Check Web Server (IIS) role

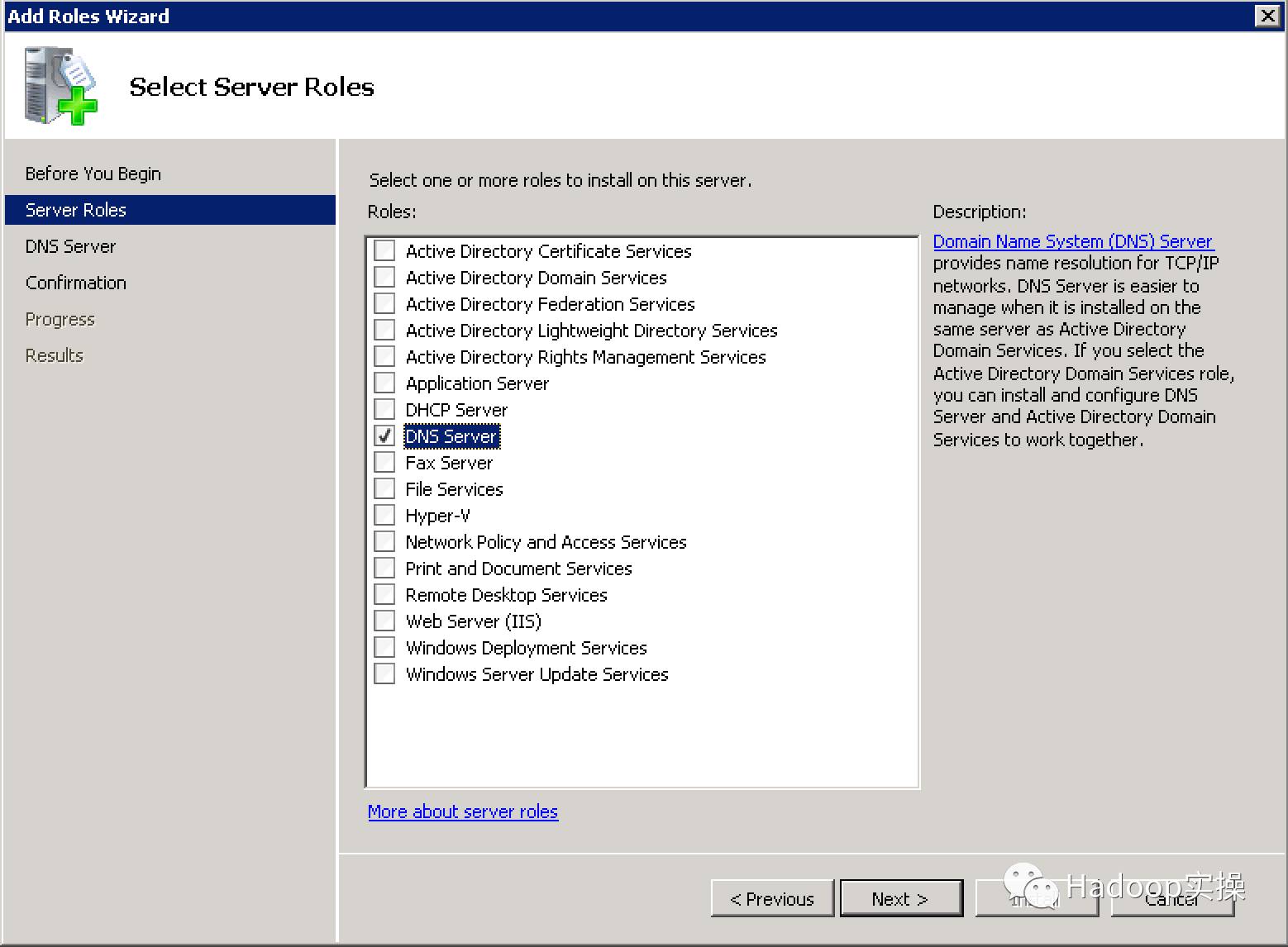click(x=384, y=620)
